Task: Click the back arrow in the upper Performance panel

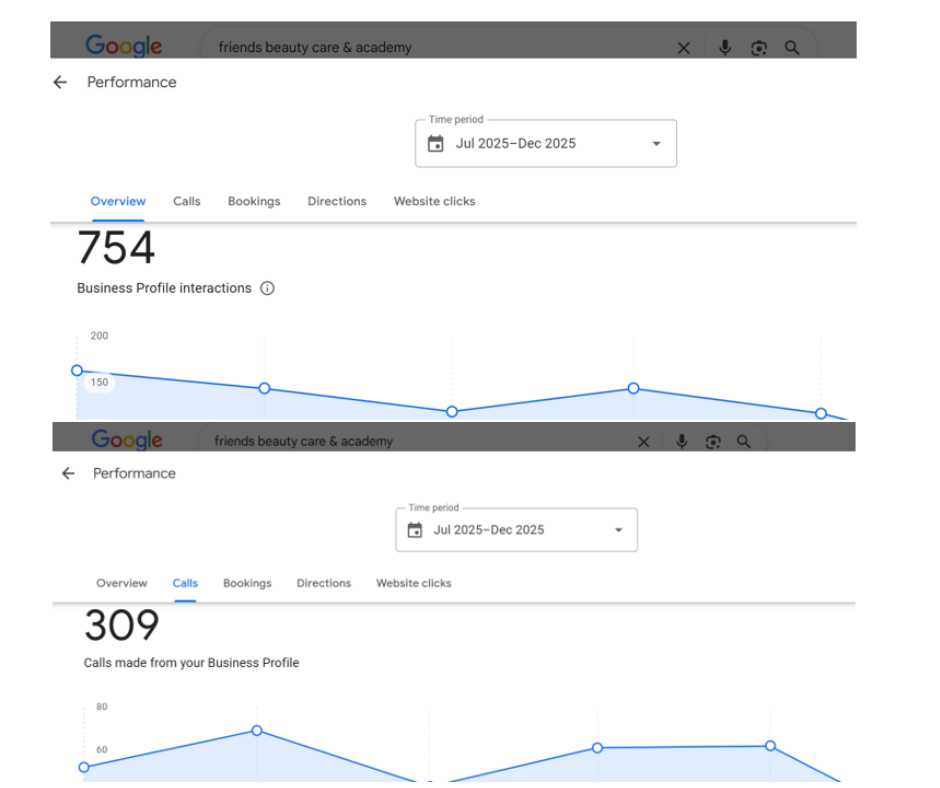Action: (60, 82)
